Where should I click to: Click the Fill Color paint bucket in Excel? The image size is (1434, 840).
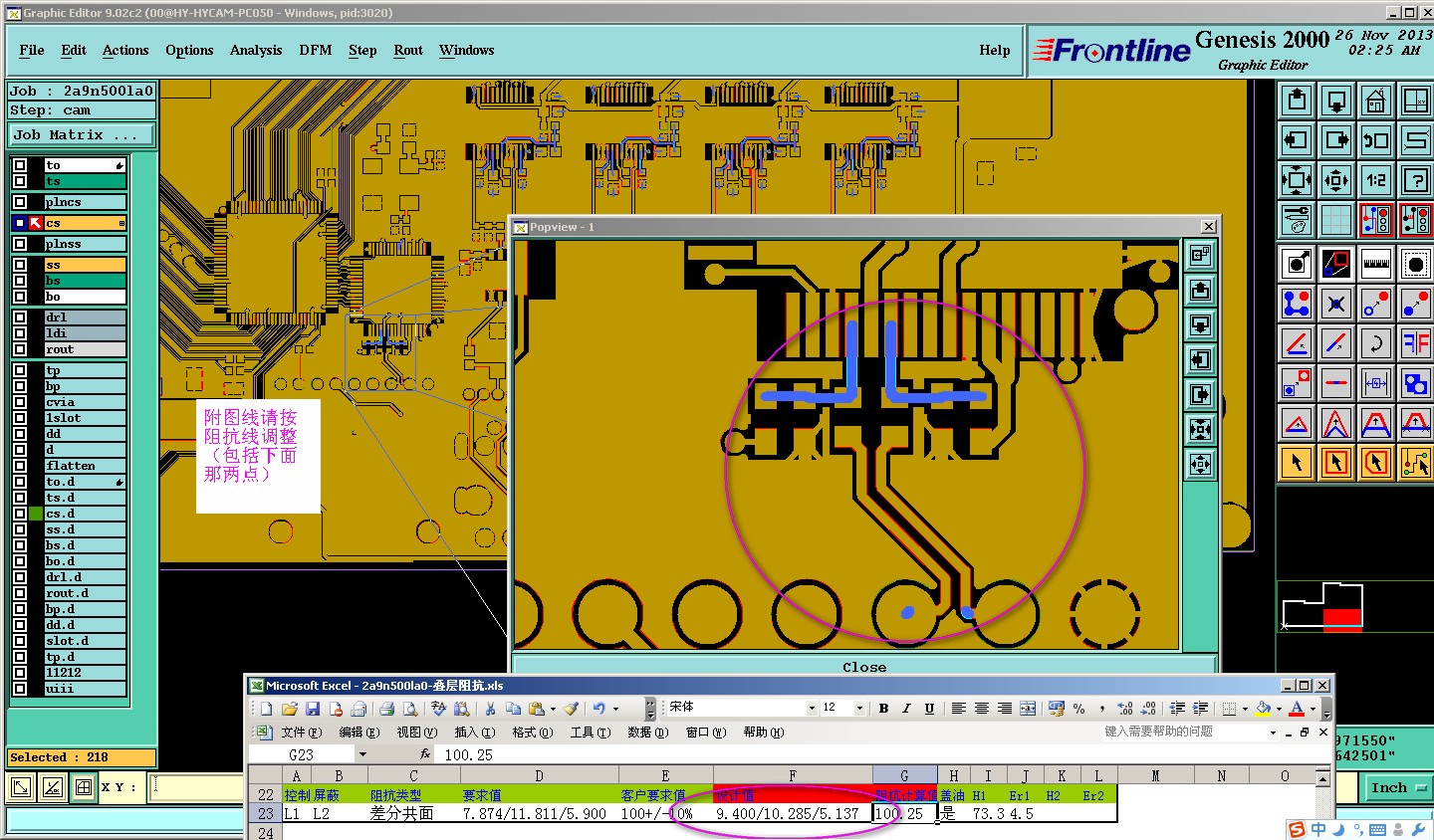(1264, 709)
